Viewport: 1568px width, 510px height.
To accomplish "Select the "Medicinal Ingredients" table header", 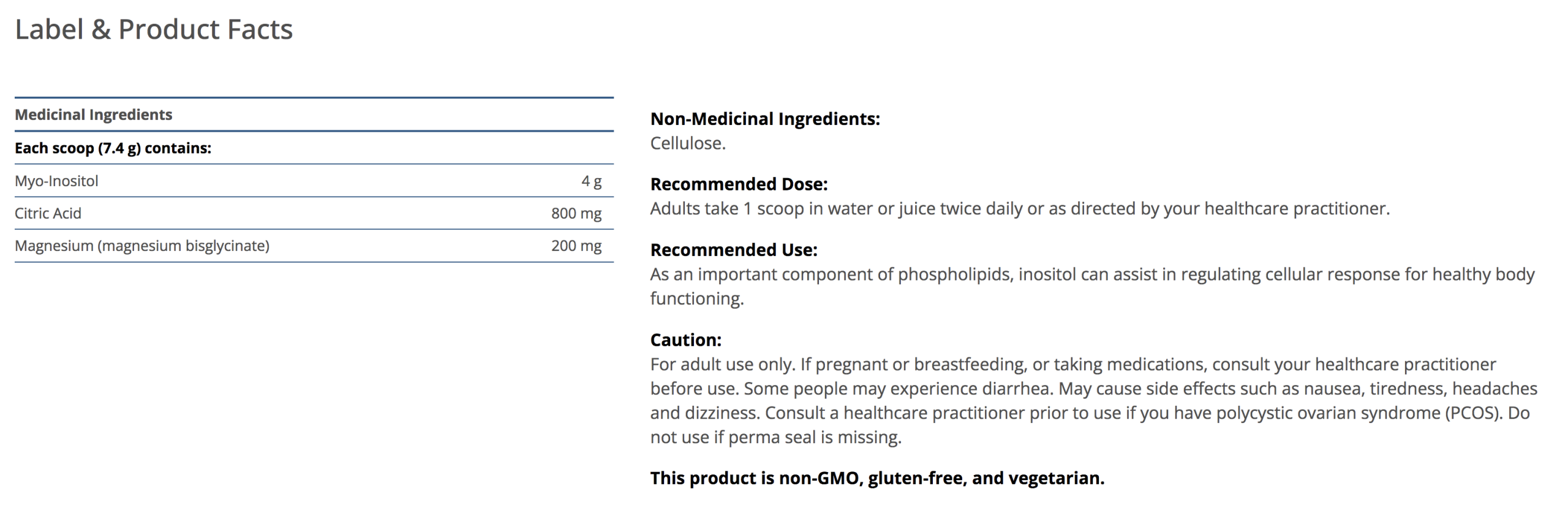I will (x=94, y=114).
